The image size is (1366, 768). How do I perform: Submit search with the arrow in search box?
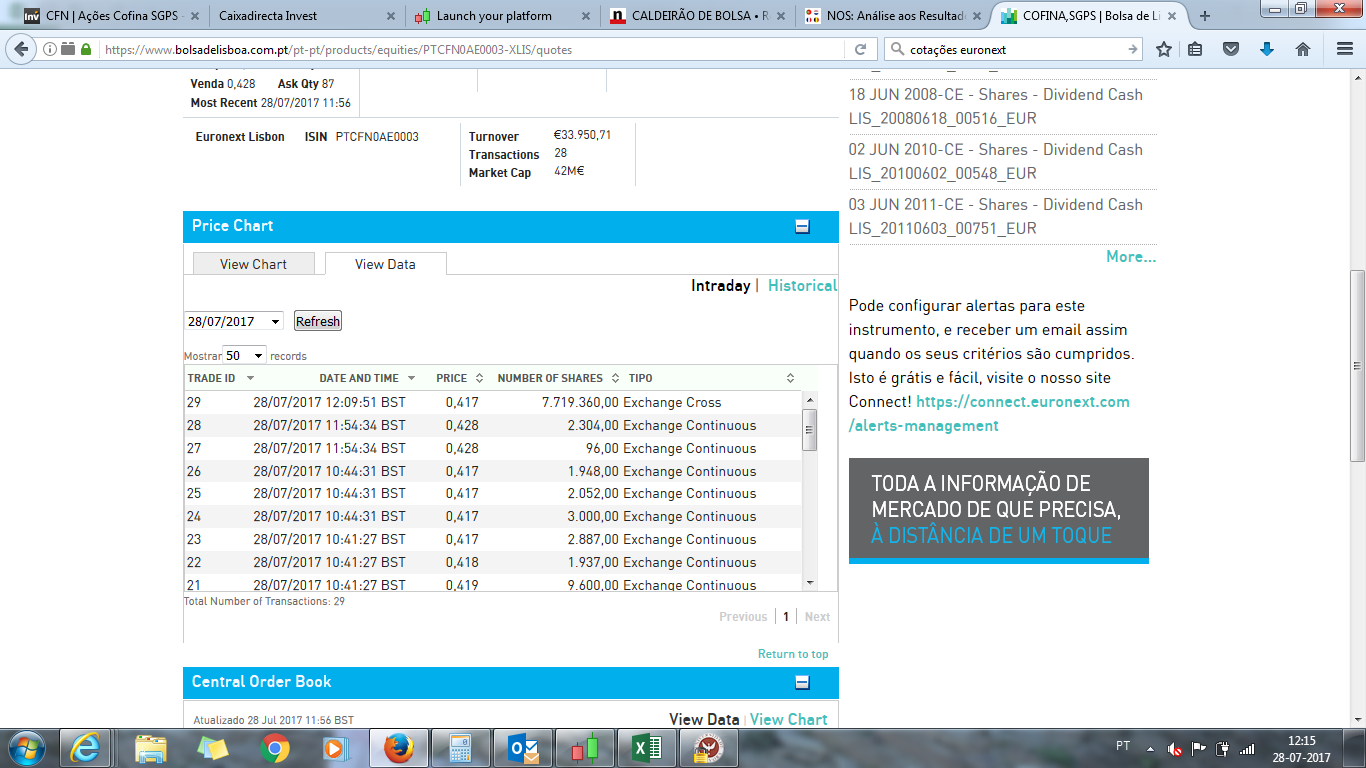tap(1132, 49)
